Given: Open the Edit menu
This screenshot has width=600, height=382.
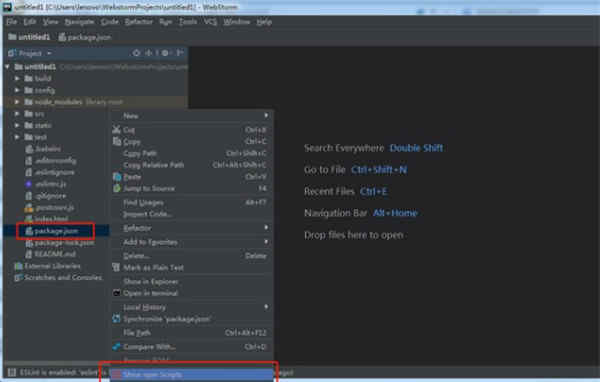Looking at the screenshot, I should (29, 22).
